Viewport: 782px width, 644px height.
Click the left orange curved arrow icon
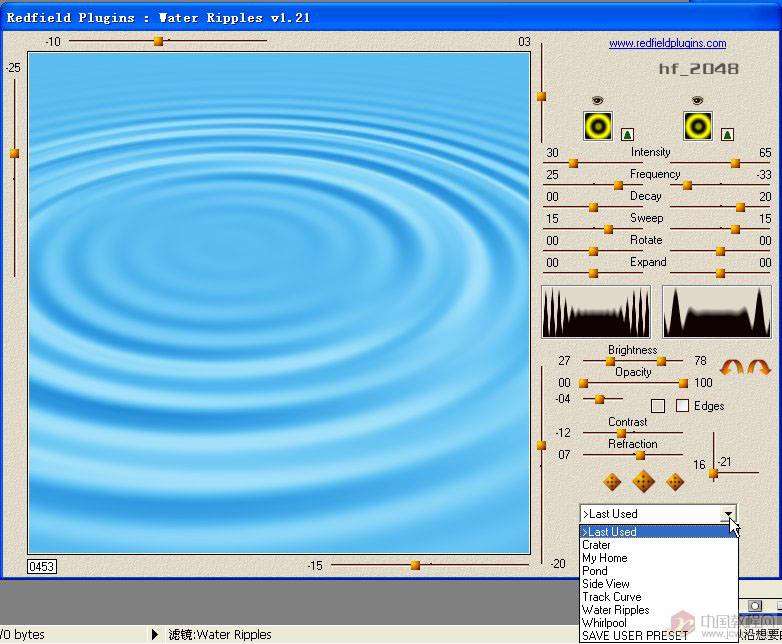[732, 368]
